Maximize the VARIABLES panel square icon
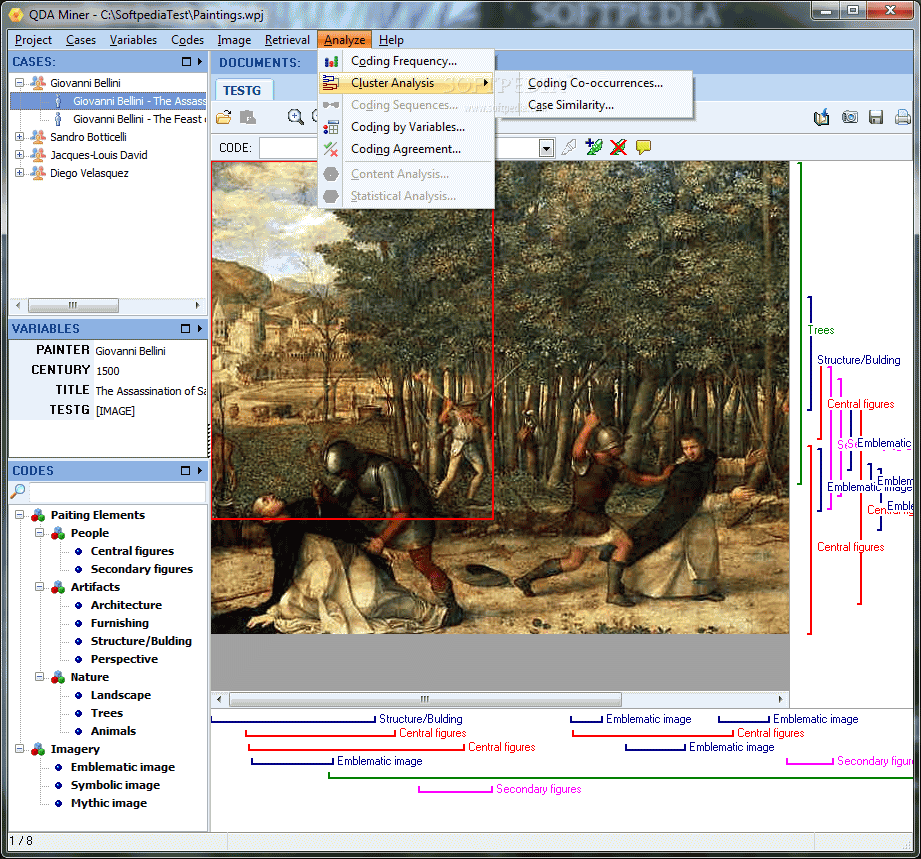The width and height of the screenshot is (921, 859). (186, 328)
